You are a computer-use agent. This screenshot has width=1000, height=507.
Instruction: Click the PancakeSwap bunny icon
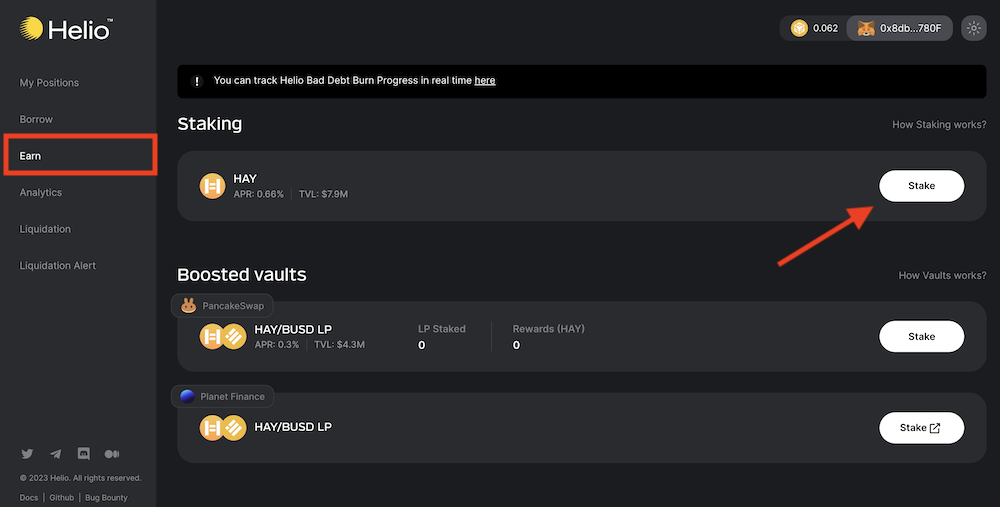188,306
